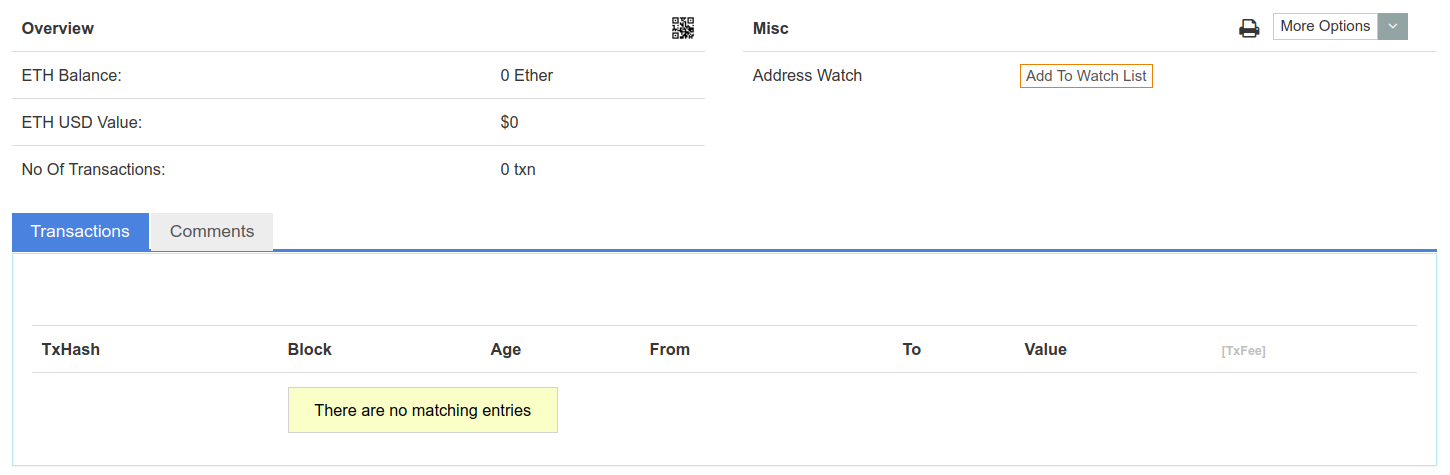
Task: Click the $0 ETH USD value
Action: (x=510, y=123)
